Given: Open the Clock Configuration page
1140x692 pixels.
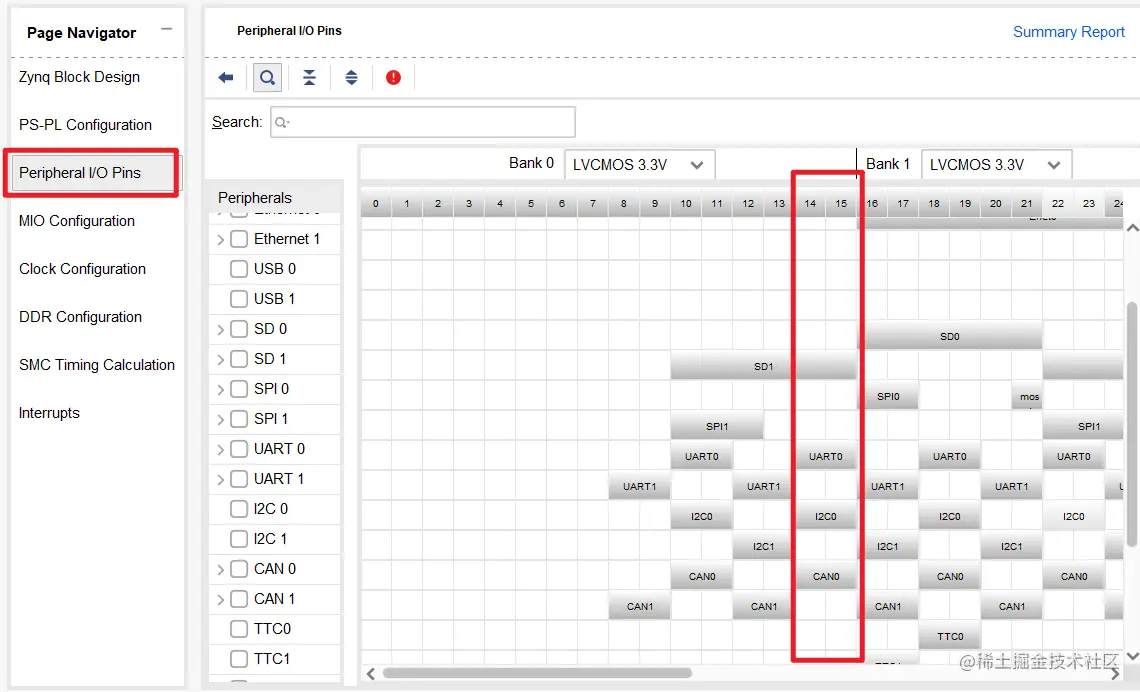Looking at the screenshot, I should tap(82, 269).
